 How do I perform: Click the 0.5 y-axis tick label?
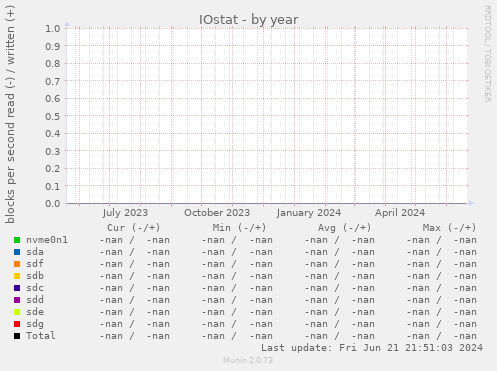click(x=53, y=116)
